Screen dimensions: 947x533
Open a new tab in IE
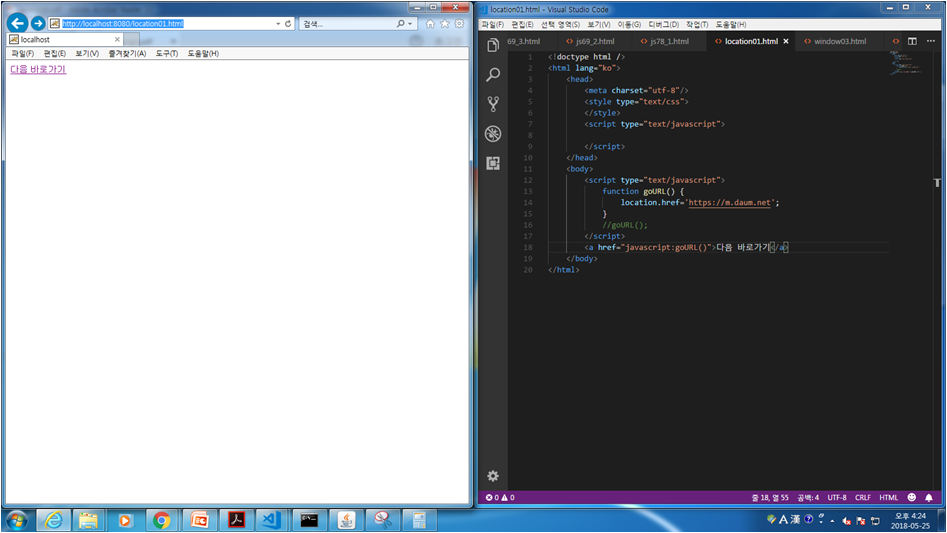tap(132, 39)
